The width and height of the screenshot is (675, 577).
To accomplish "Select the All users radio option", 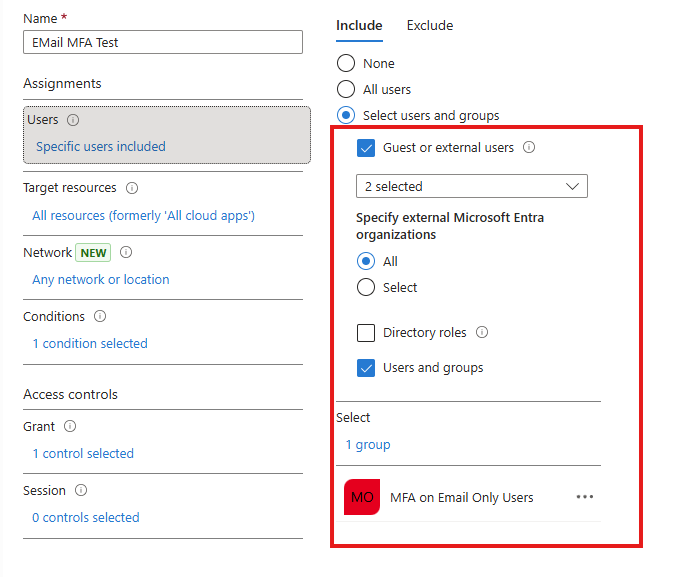I will [x=346, y=89].
